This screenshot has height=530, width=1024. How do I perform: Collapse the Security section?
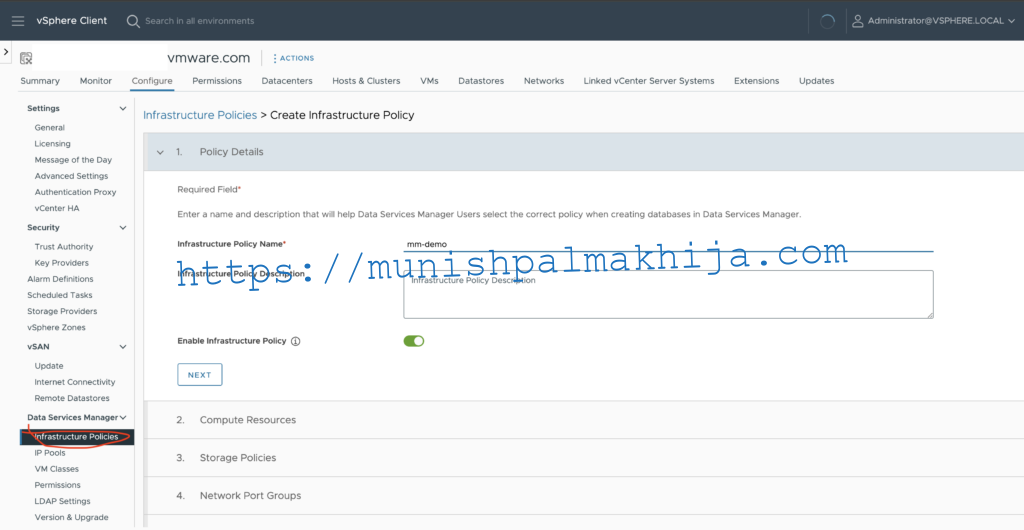[122, 228]
